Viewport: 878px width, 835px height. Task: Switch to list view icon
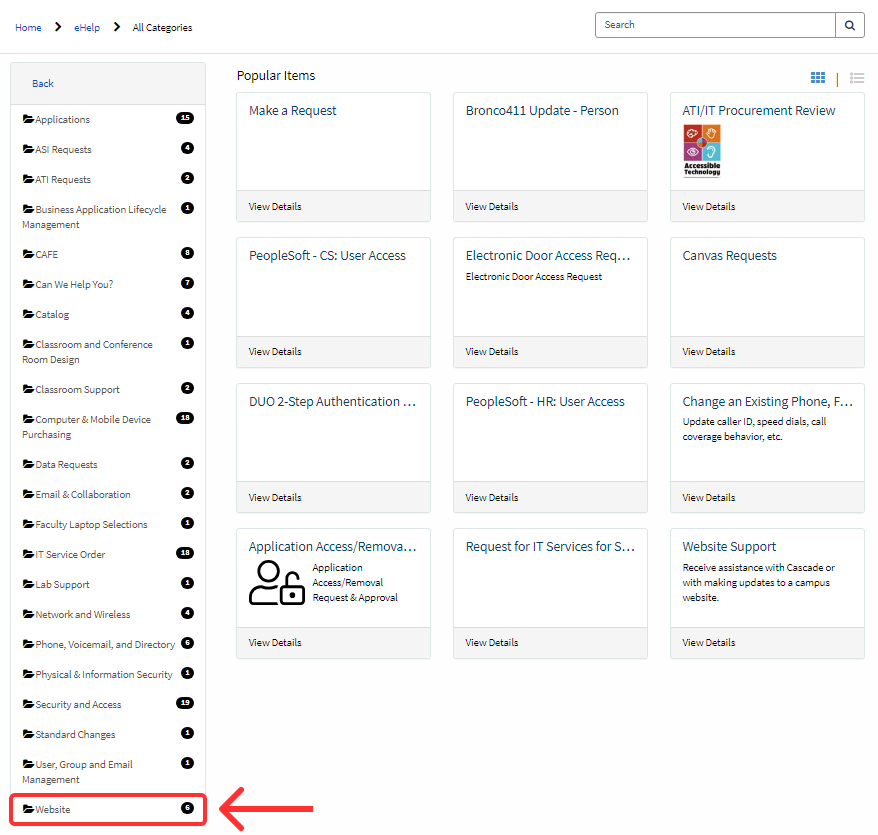click(856, 78)
